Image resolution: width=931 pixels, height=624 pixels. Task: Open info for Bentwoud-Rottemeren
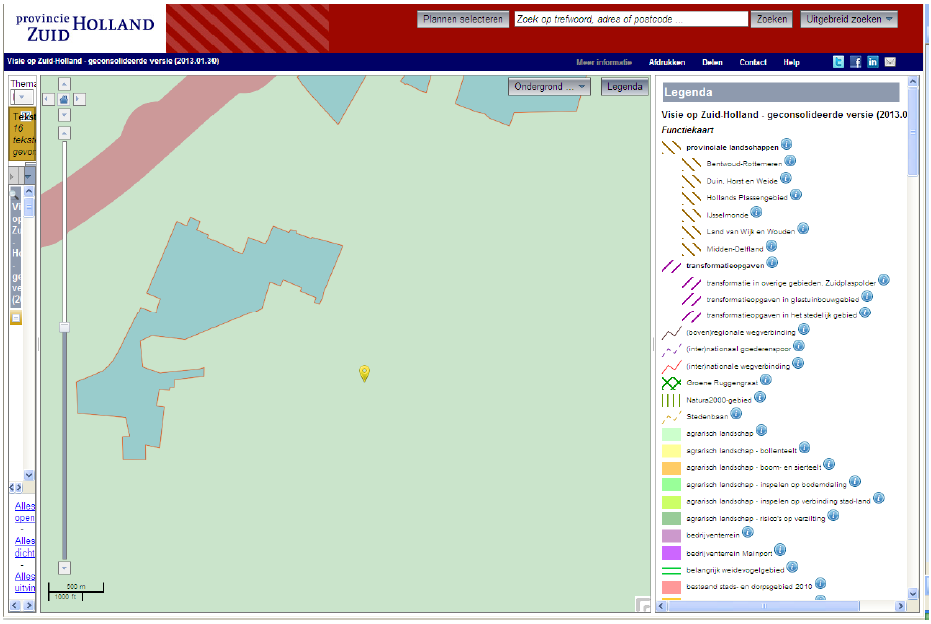(790, 160)
